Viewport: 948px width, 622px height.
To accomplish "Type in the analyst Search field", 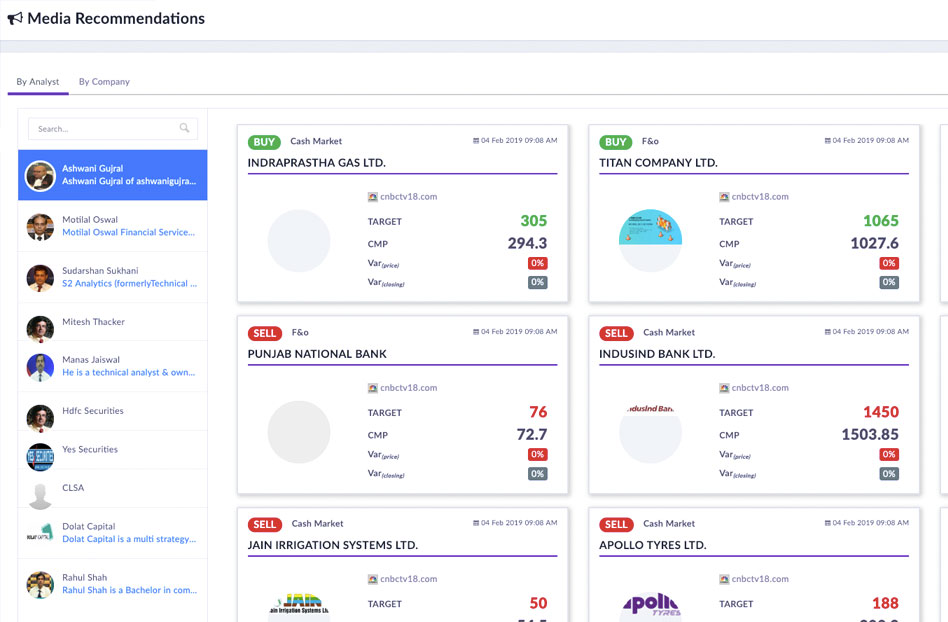I will coord(103,129).
